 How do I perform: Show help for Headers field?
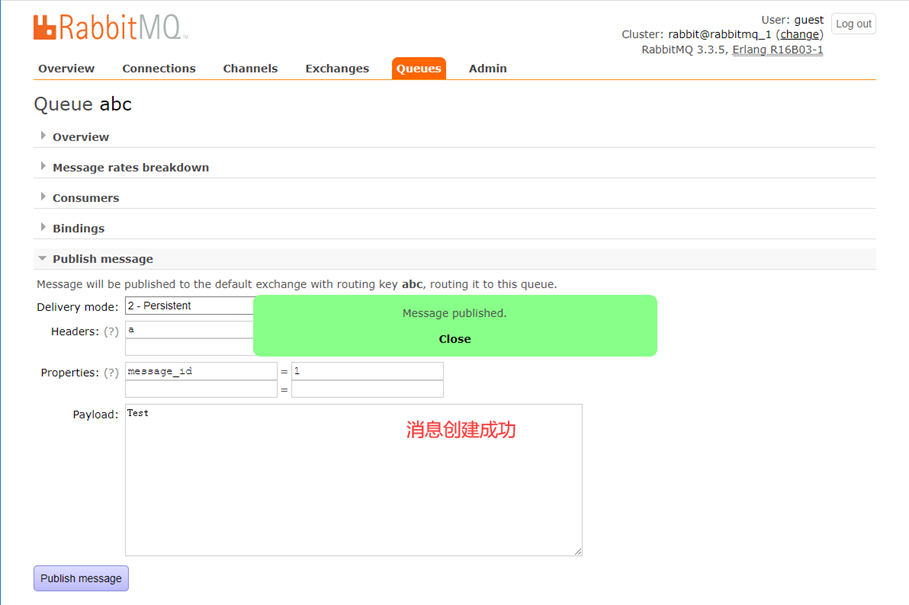(111, 331)
